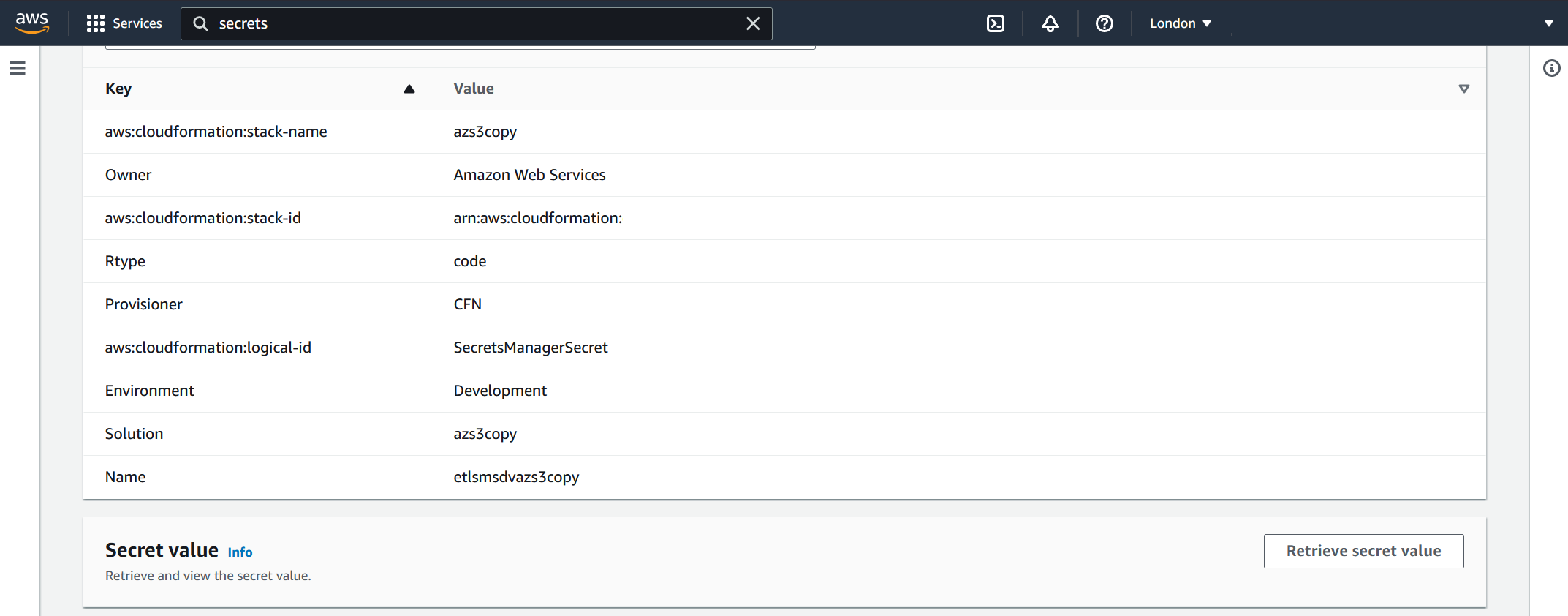Select the SecretsManagerSecret value
The height and width of the screenshot is (616, 1568).
tap(530, 348)
